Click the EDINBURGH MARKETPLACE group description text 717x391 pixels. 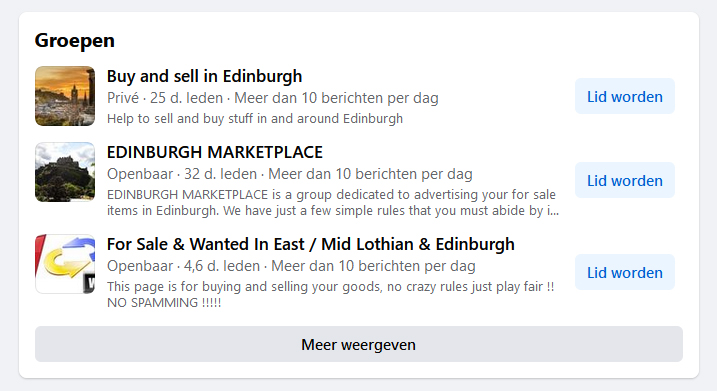click(x=333, y=203)
